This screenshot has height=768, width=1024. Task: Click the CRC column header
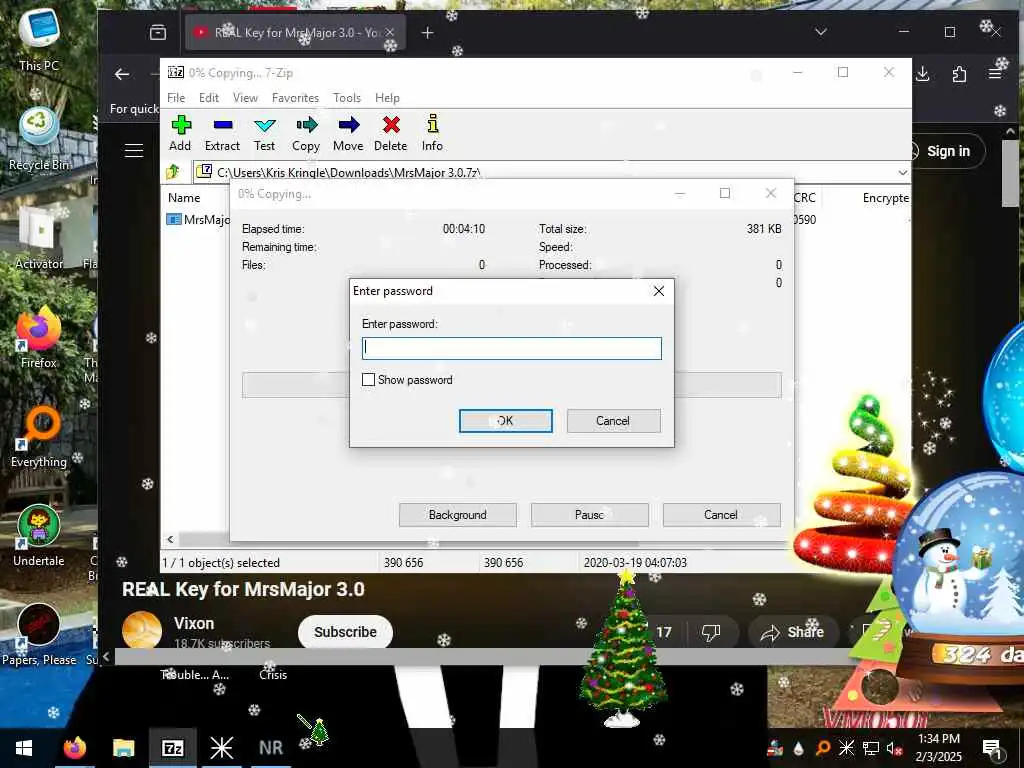(x=805, y=198)
